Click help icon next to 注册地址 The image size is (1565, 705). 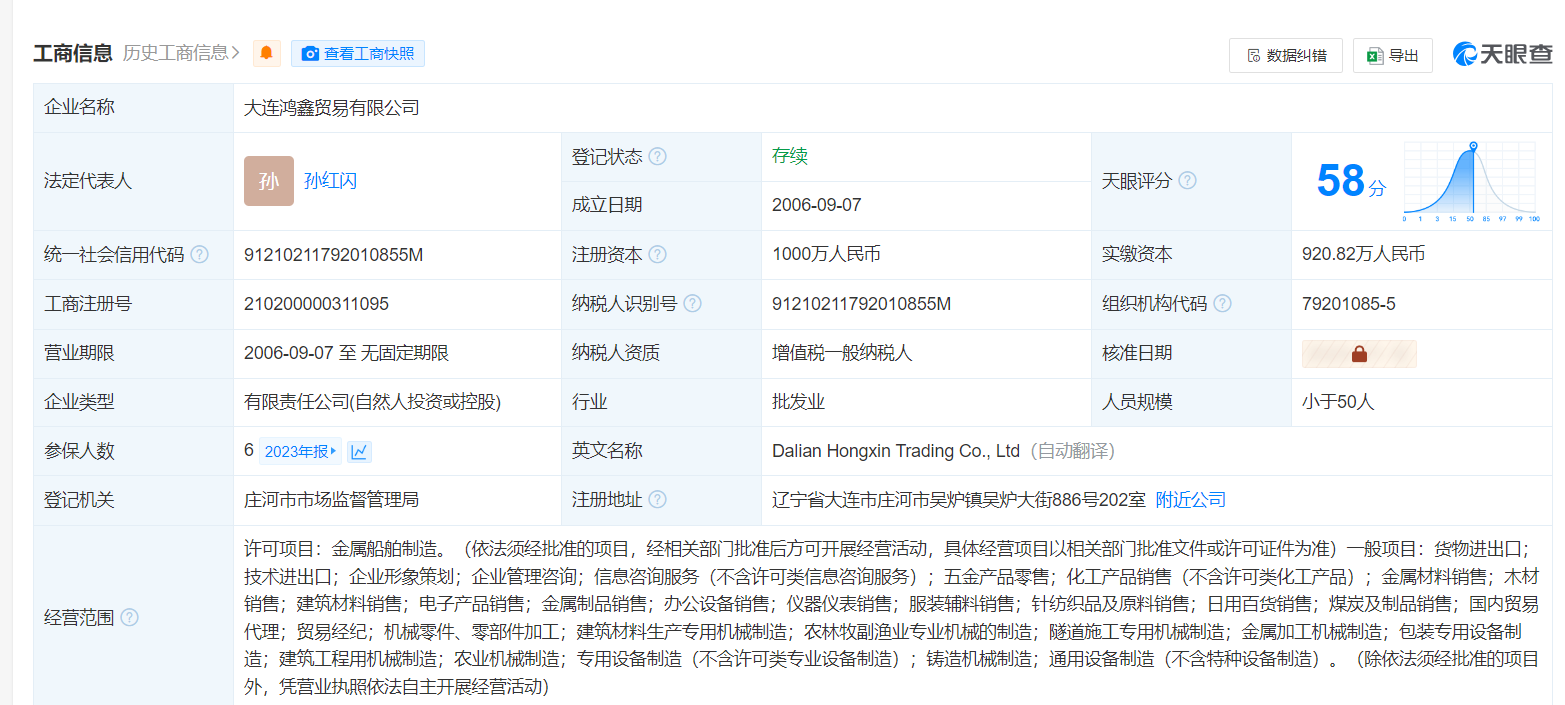click(657, 500)
